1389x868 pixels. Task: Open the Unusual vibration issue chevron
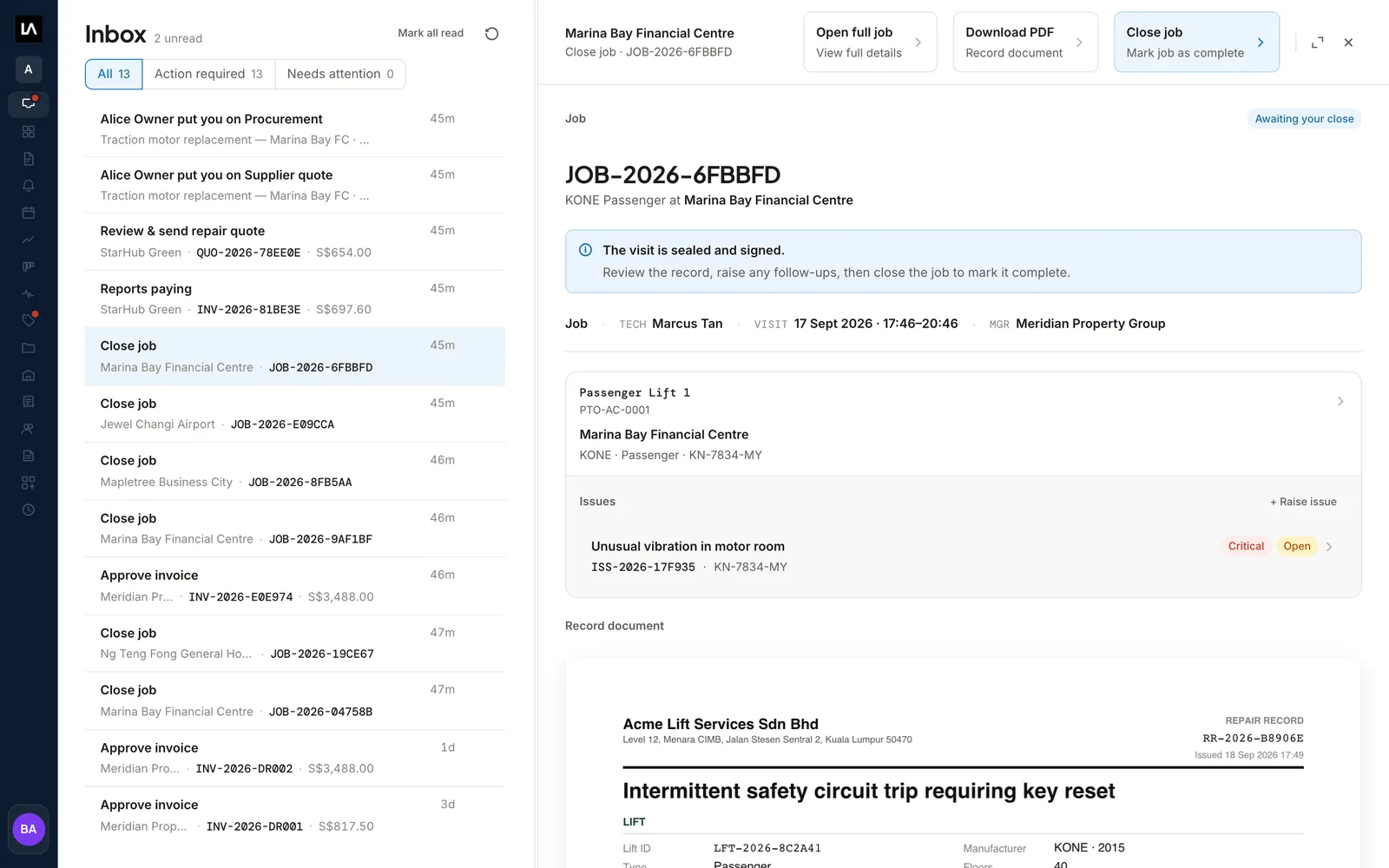point(1329,546)
